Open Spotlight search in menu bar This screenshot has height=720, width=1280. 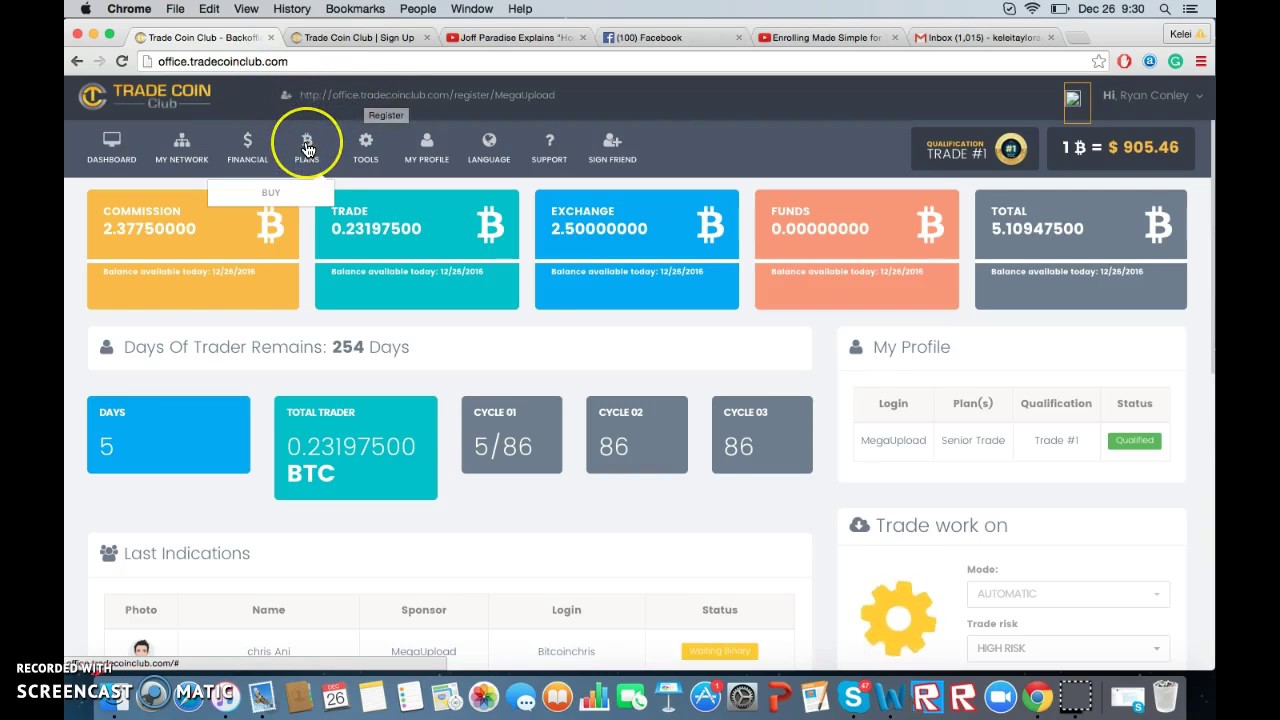[x=1165, y=9]
